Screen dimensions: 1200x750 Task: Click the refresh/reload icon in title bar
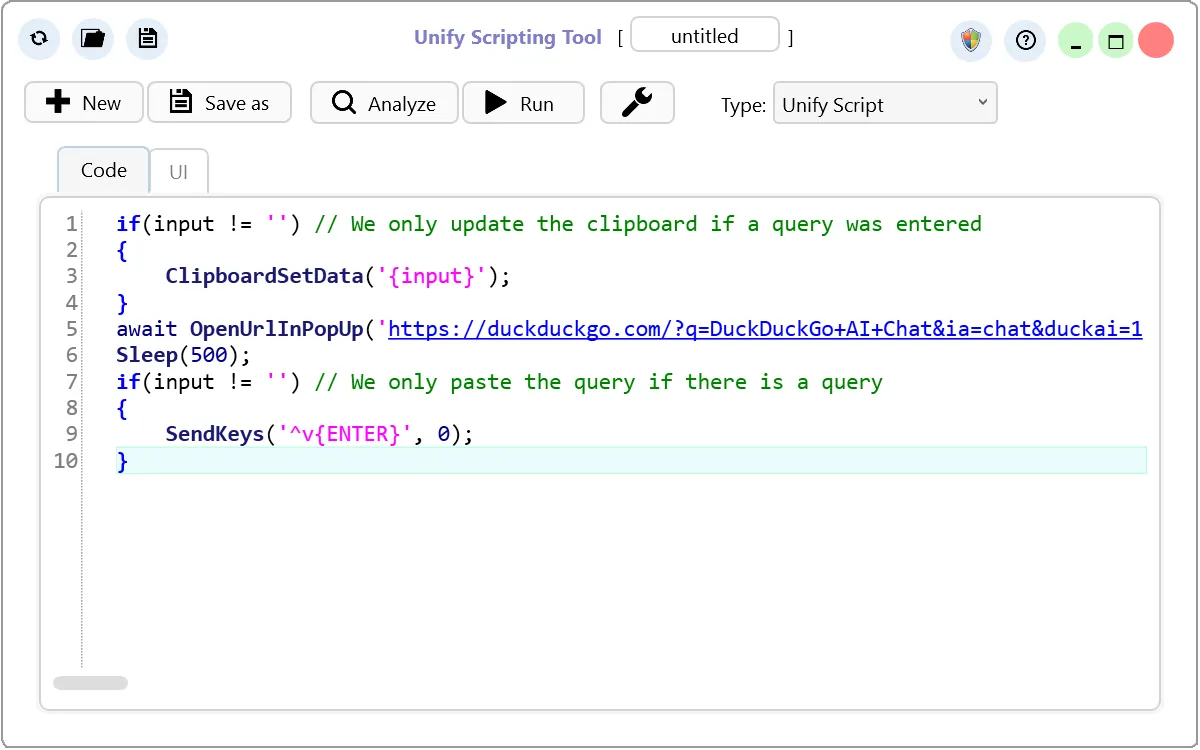[x=39, y=39]
